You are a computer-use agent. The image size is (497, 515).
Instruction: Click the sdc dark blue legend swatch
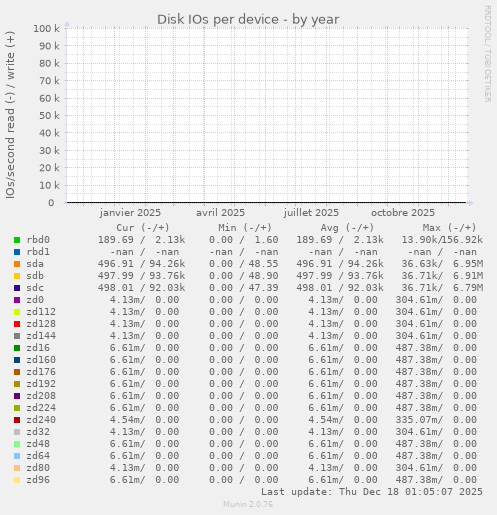click(17, 288)
